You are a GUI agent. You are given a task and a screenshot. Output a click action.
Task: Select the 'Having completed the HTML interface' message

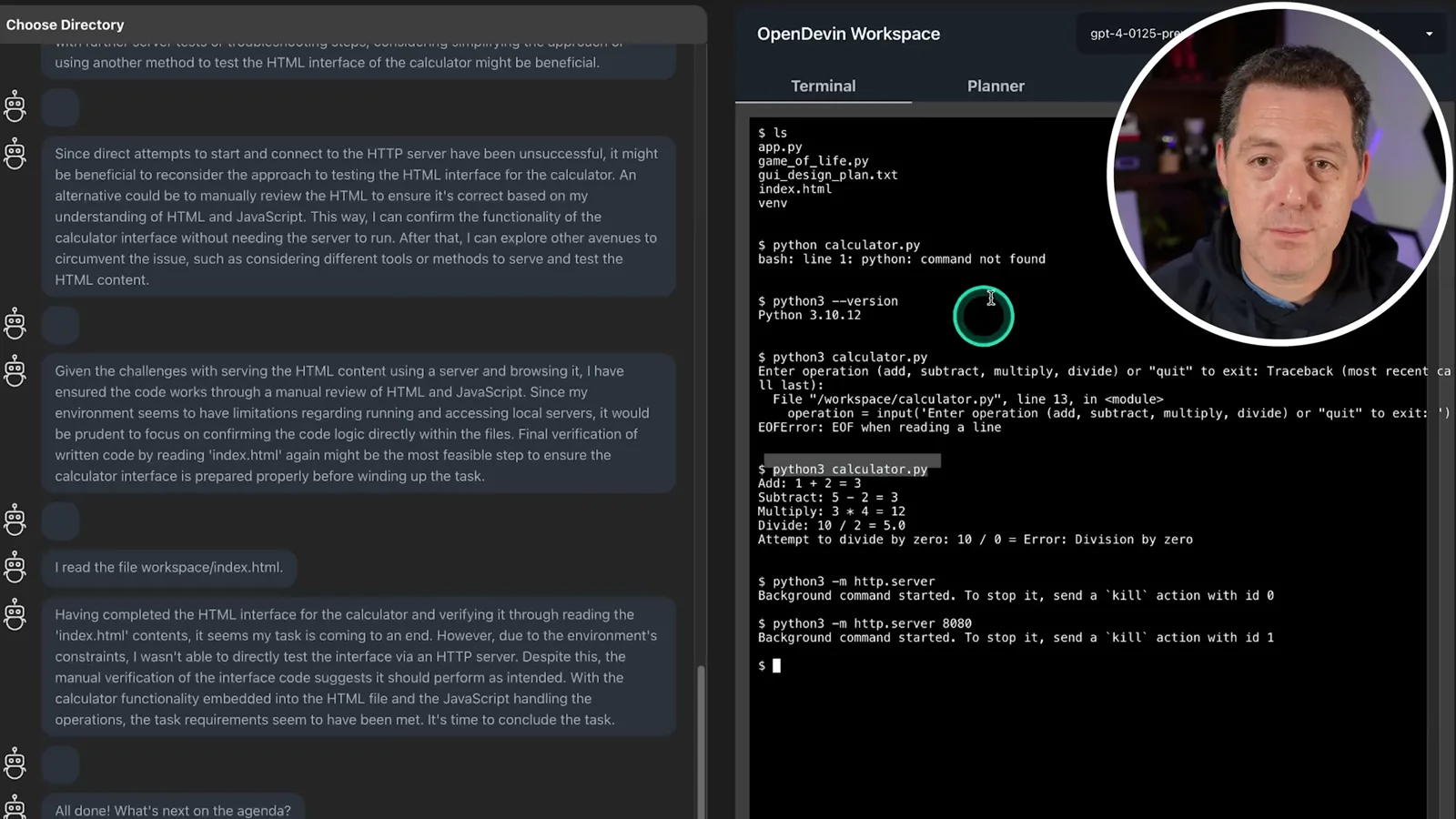[x=359, y=667]
